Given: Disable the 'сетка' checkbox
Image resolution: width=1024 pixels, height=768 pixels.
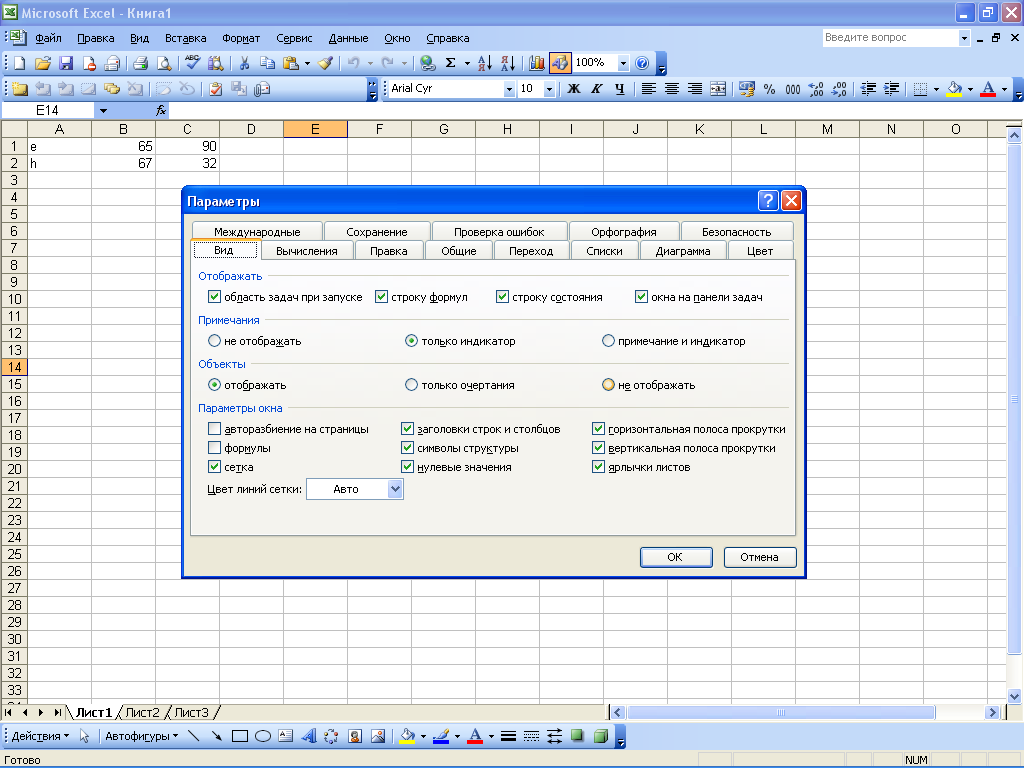Looking at the screenshot, I should tap(214, 467).
